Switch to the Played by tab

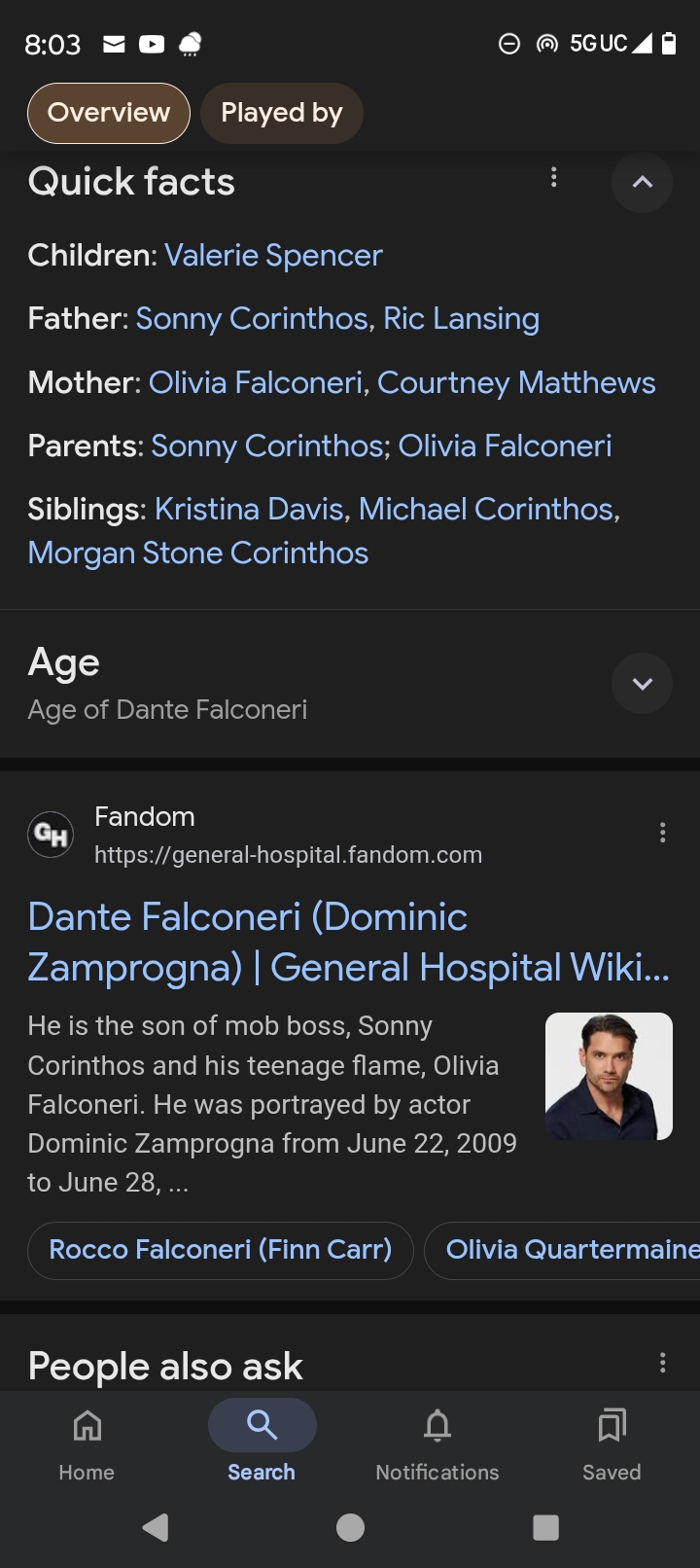point(282,113)
